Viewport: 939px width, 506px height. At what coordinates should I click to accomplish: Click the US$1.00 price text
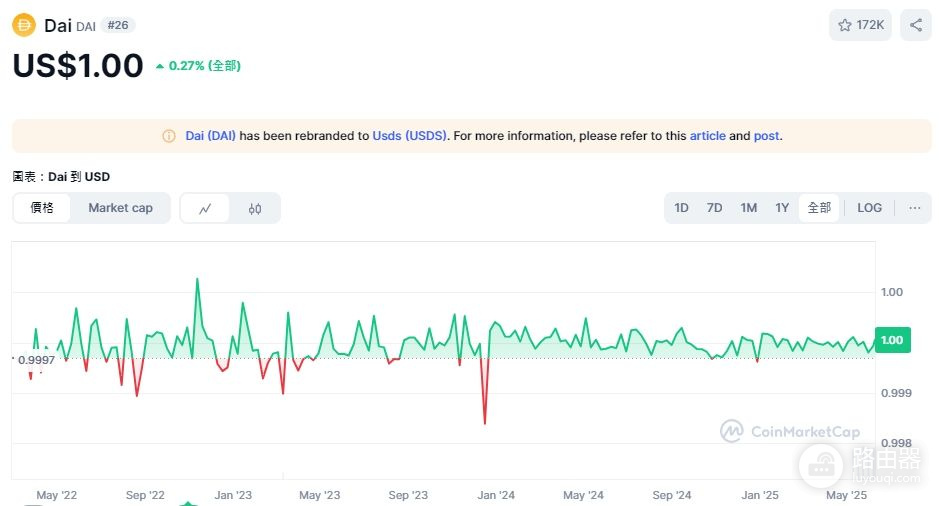[78, 65]
